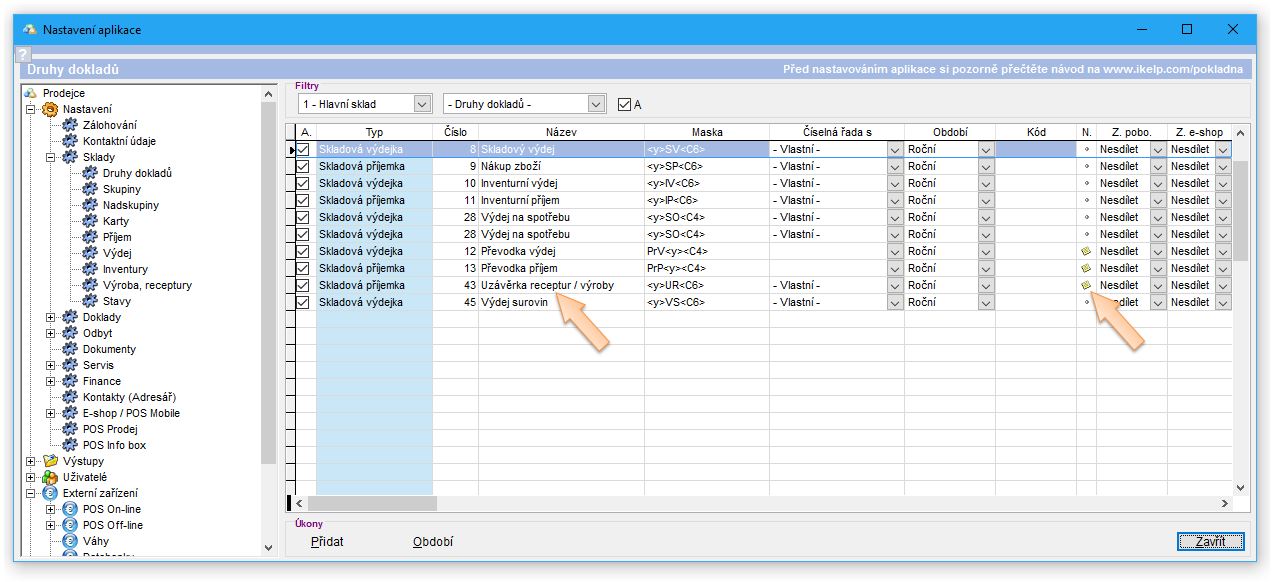Open the 1 - Hlavní sklad dropdown

pos(421,104)
